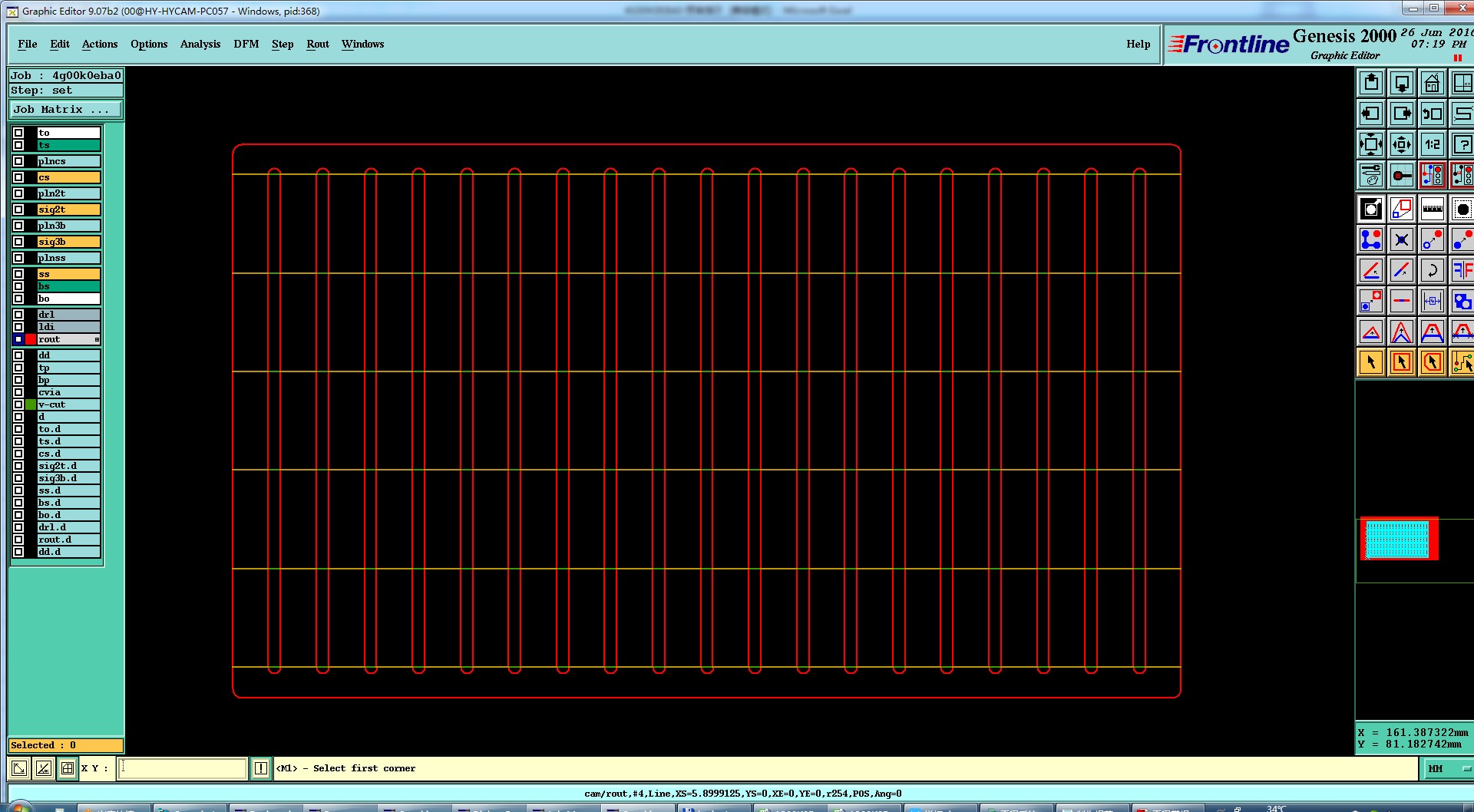Click the 'pln2t' layer name button
Screen dimensions: 1474x812
69,193
